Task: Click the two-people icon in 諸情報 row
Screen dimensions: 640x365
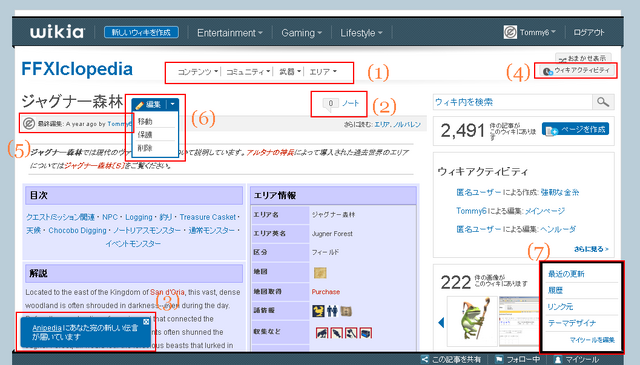Action: pos(332,311)
